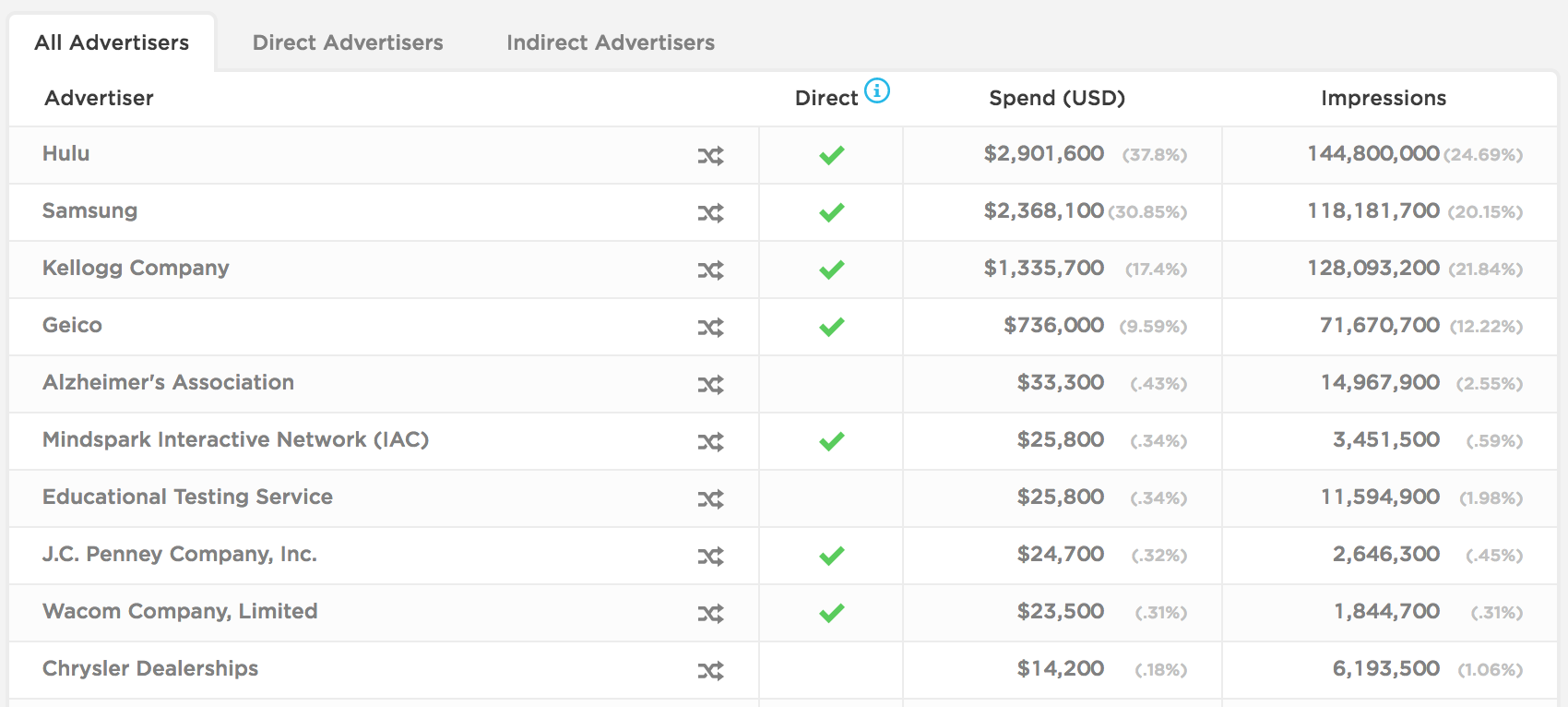Open the info tooltip next to Direct header
The image size is (1568, 707).
(x=878, y=91)
